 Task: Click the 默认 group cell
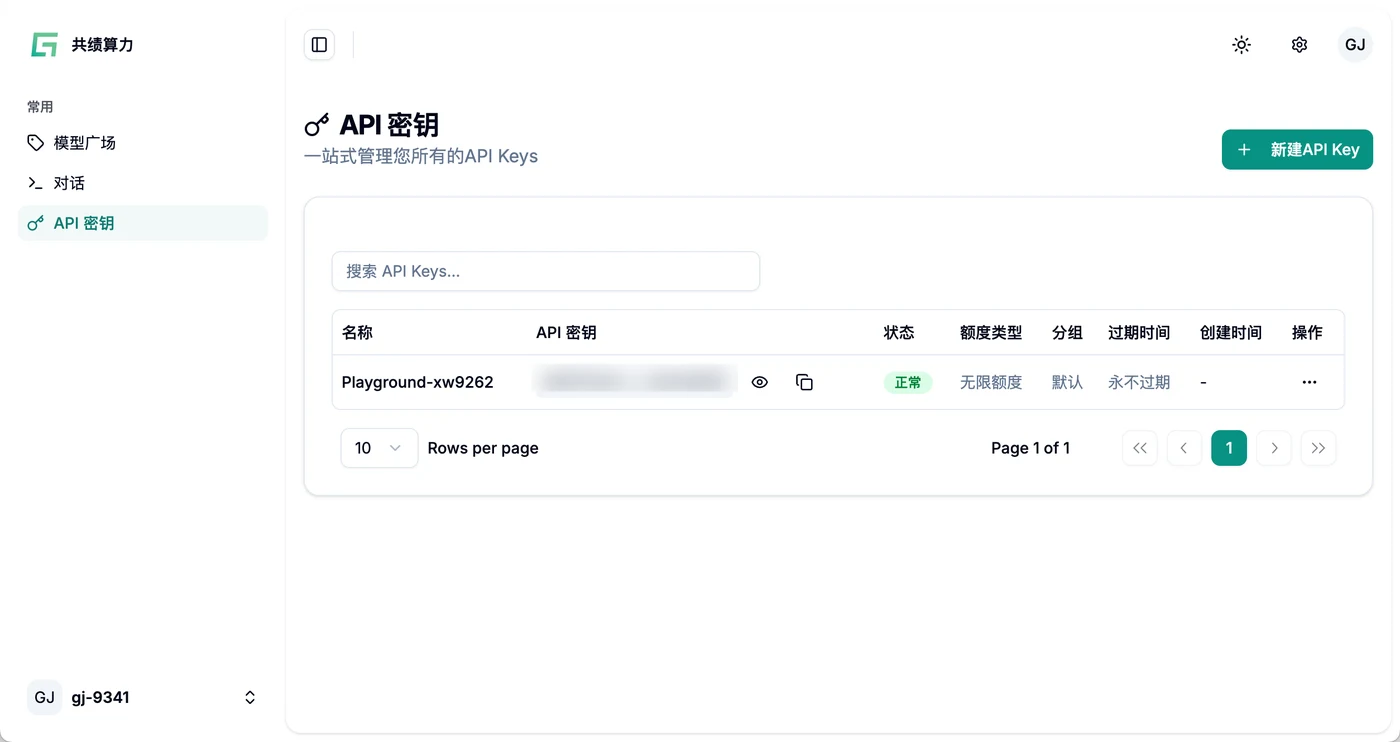coord(1067,382)
